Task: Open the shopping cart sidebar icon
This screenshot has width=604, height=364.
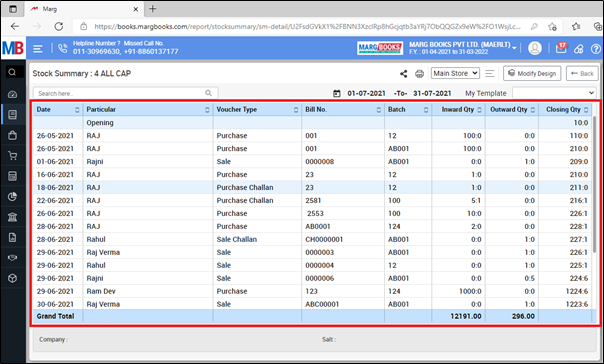Action: click(12, 156)
